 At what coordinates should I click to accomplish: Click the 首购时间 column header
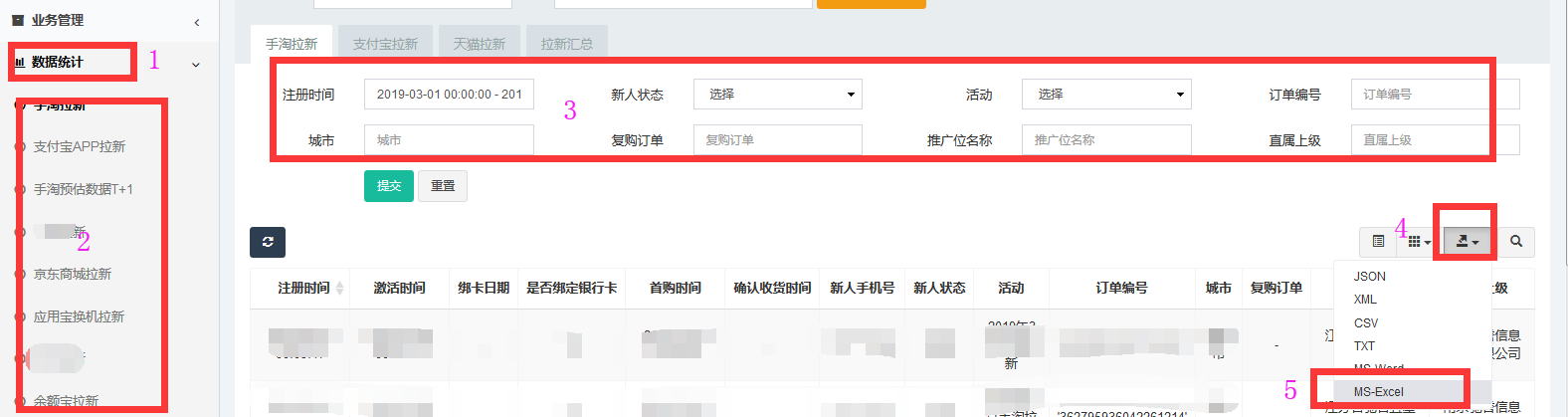click(676, 288)
